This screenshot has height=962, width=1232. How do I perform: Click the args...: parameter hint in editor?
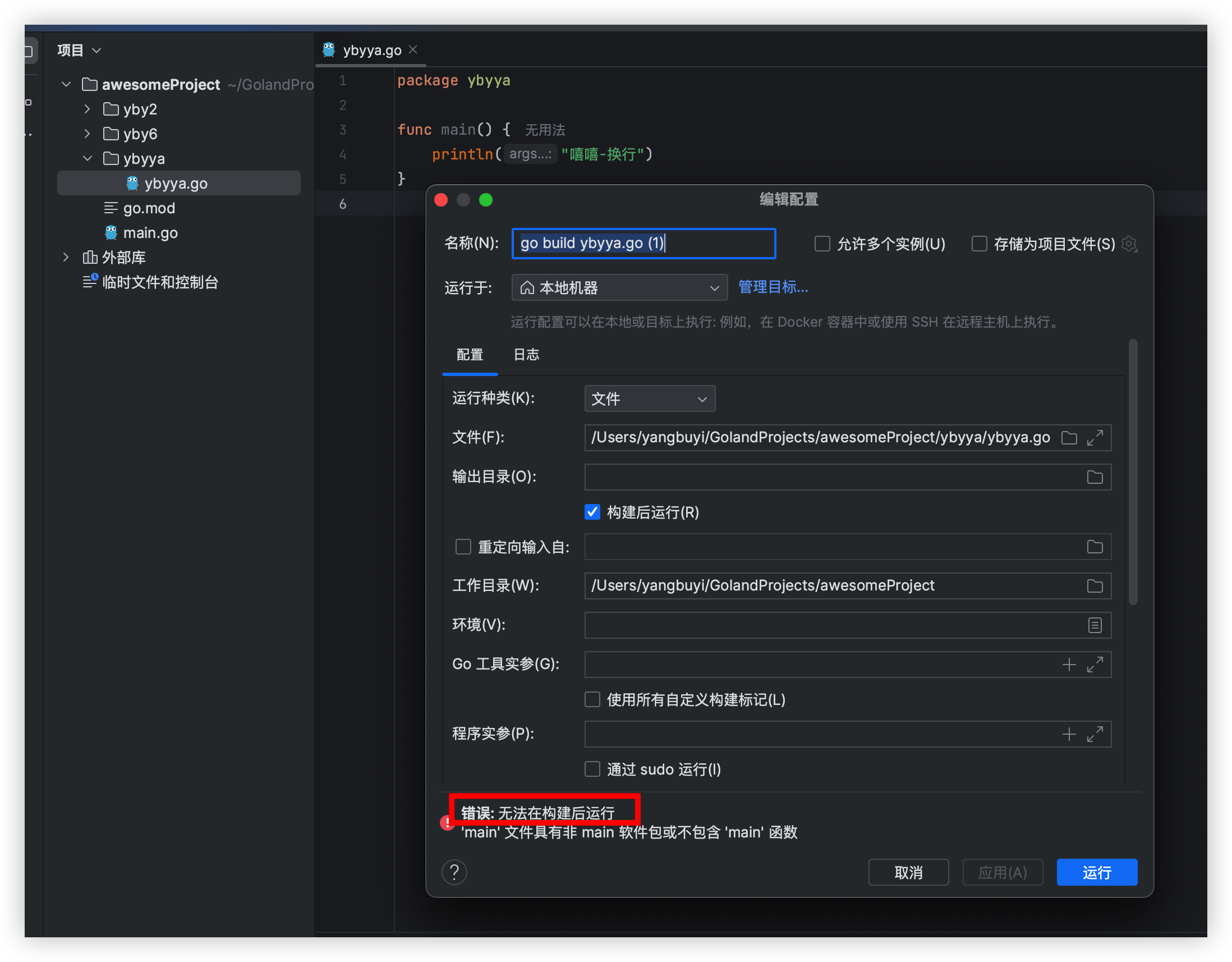[x=530, y=154]
